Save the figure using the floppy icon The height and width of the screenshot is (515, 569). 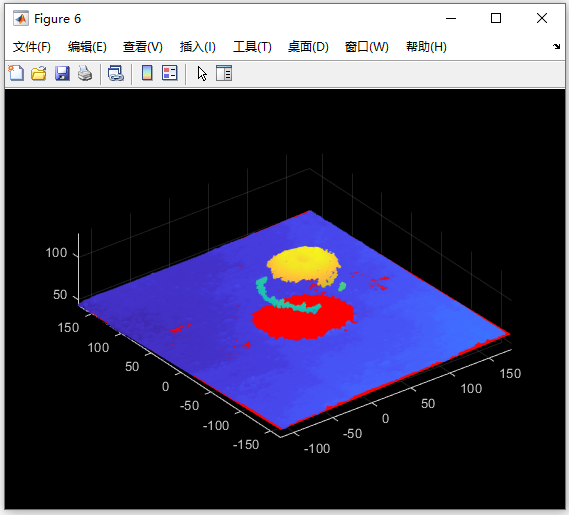pyautogui.click(x=62, y=73)
